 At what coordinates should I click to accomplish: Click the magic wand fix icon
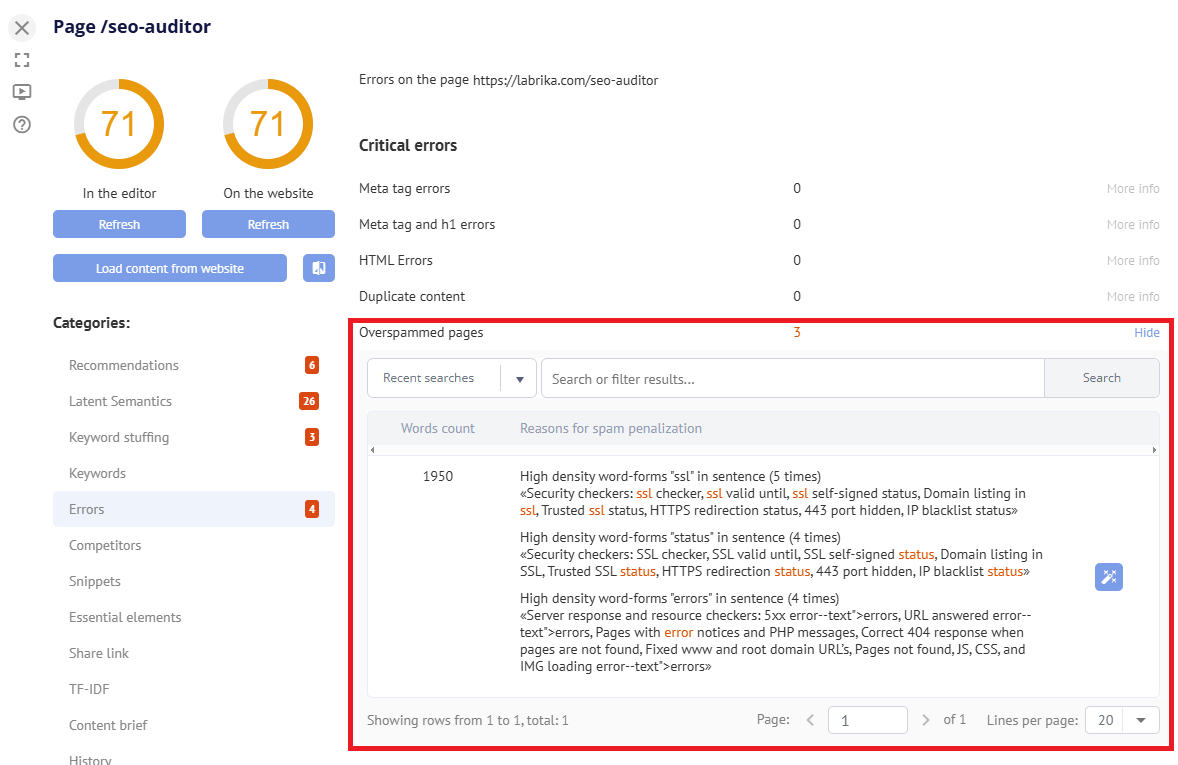coord(1108,577)
